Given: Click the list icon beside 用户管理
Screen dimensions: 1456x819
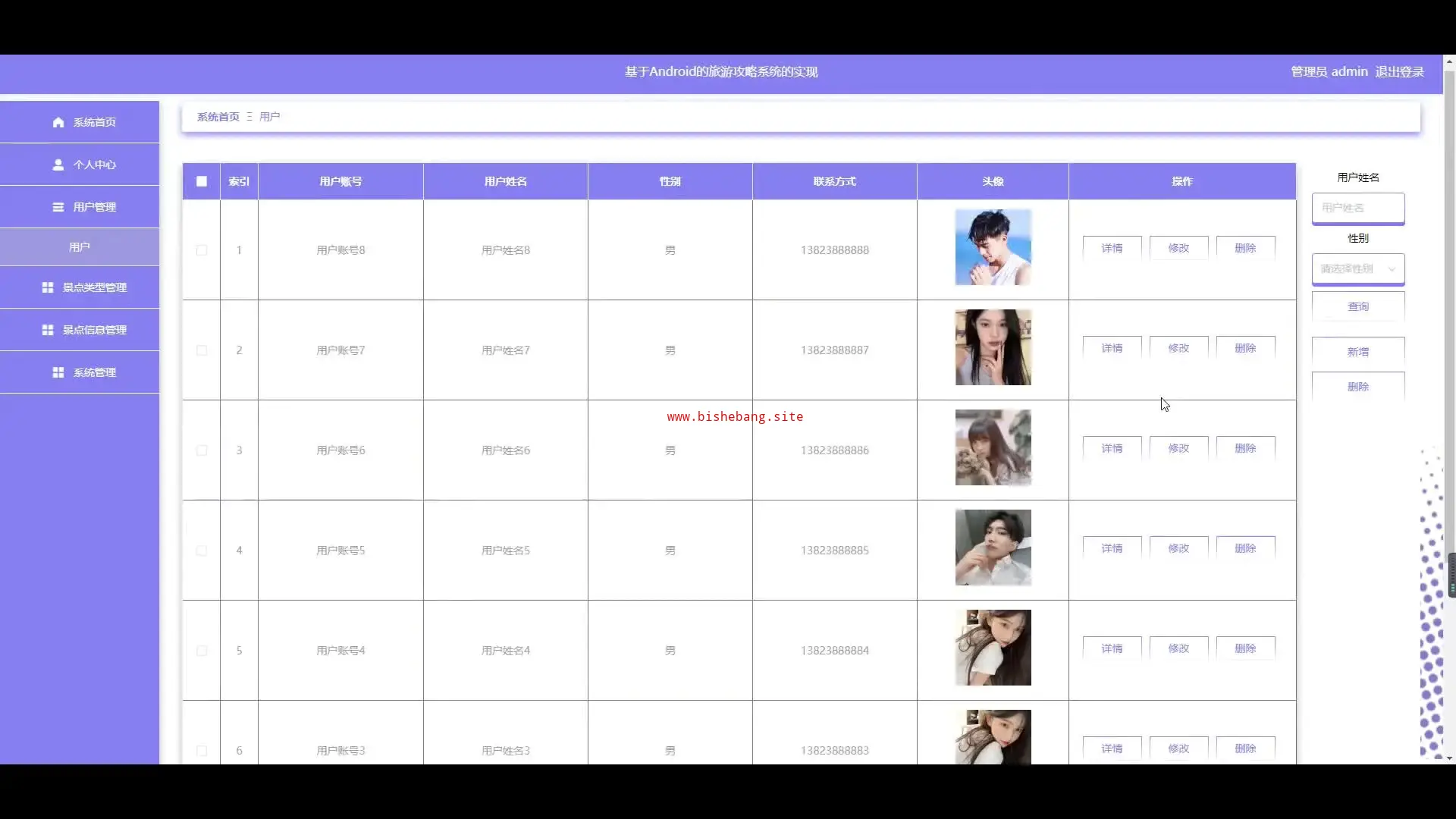Looking at the screenshot, I should pos(58,207).
